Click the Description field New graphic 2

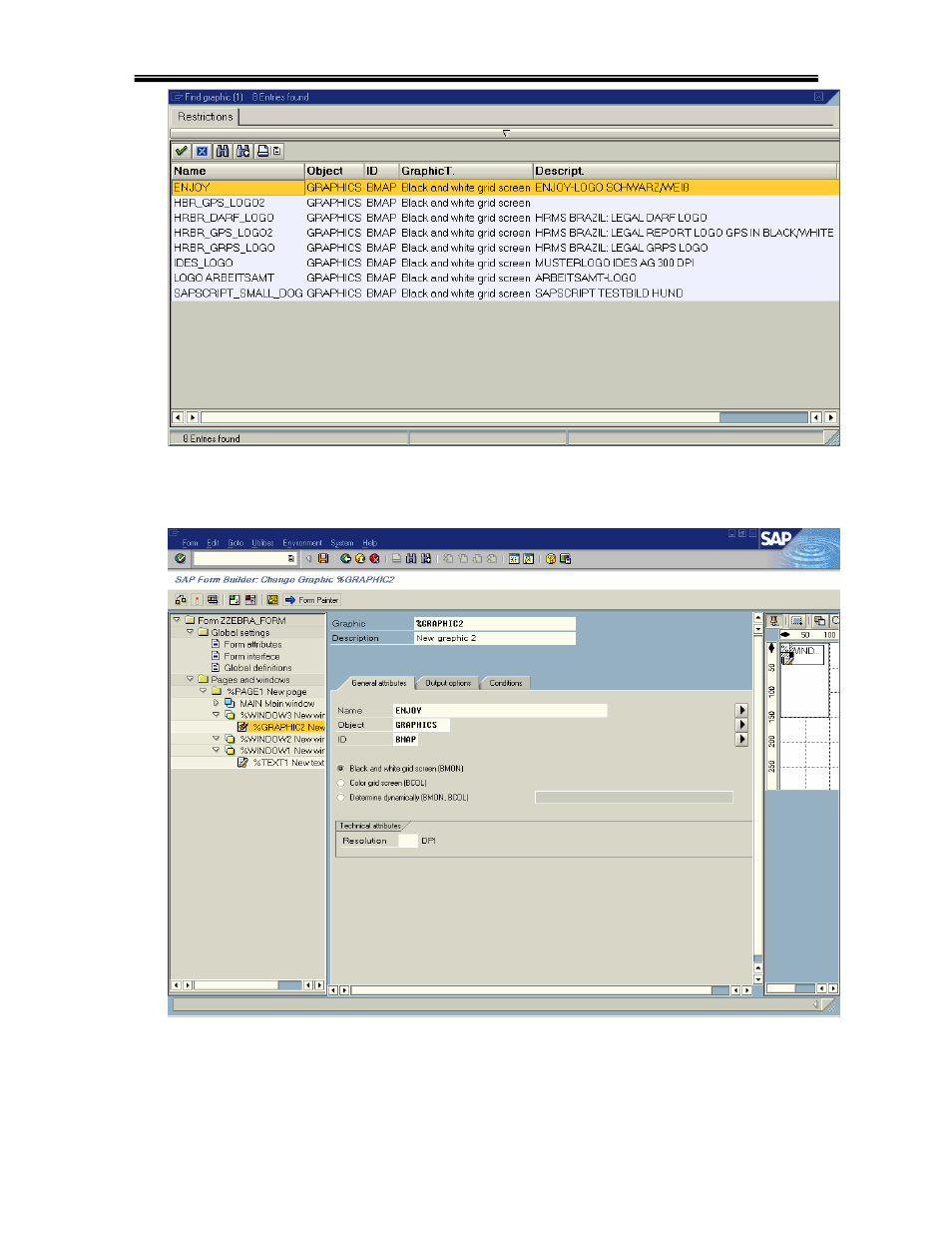tap(495, 638)
